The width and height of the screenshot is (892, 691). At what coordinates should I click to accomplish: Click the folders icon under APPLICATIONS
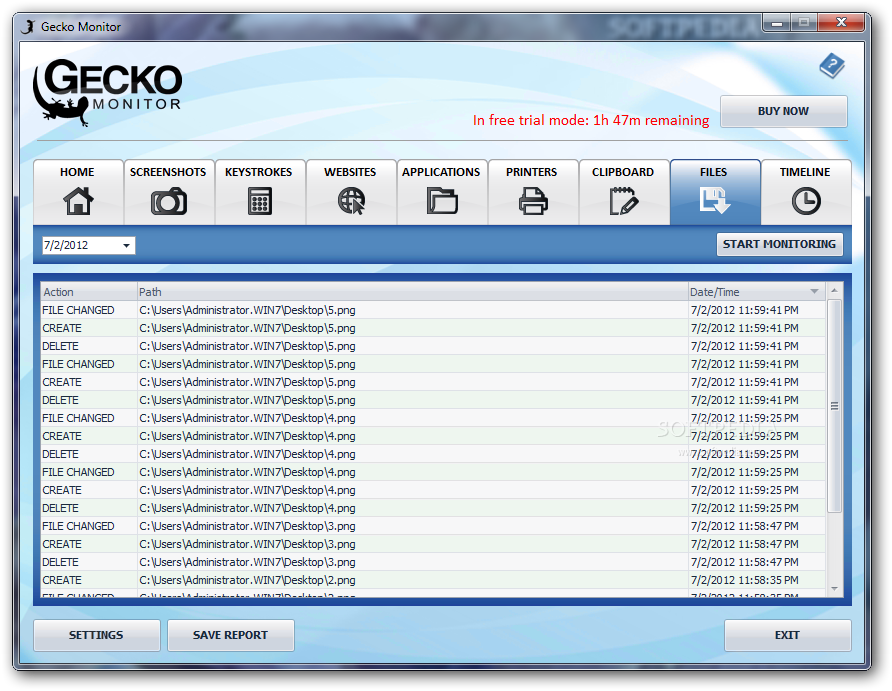(x=442, y=201)
